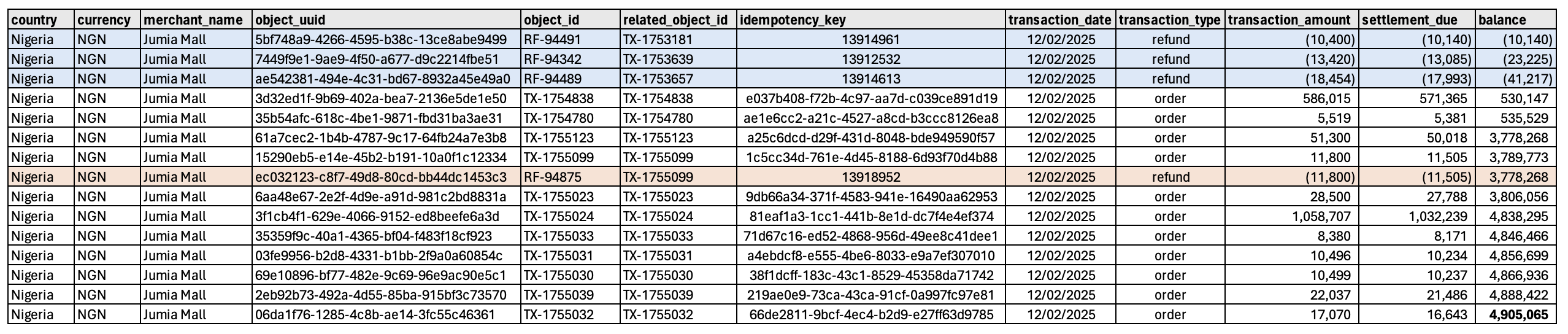Select idempotency key starting with e037b408

(870, 98)
